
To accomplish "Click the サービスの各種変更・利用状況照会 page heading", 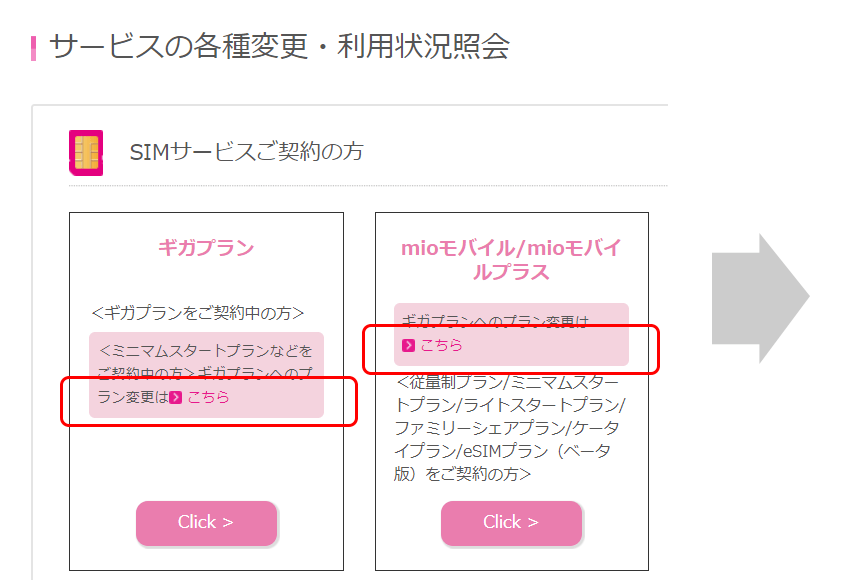I will 279,46.
